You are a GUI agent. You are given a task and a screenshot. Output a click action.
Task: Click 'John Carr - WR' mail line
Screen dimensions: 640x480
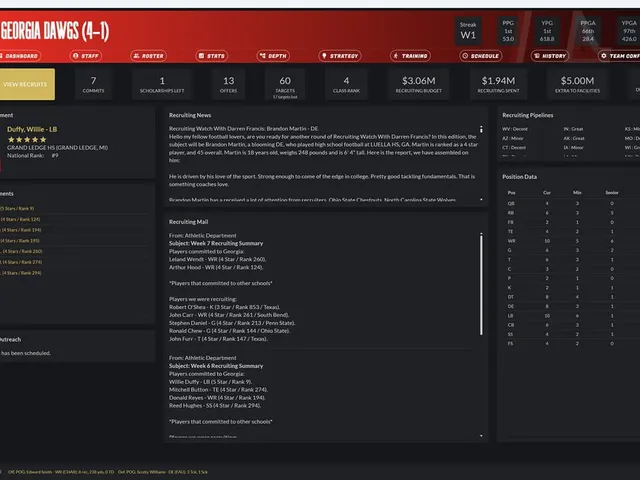tap(229, 315)
